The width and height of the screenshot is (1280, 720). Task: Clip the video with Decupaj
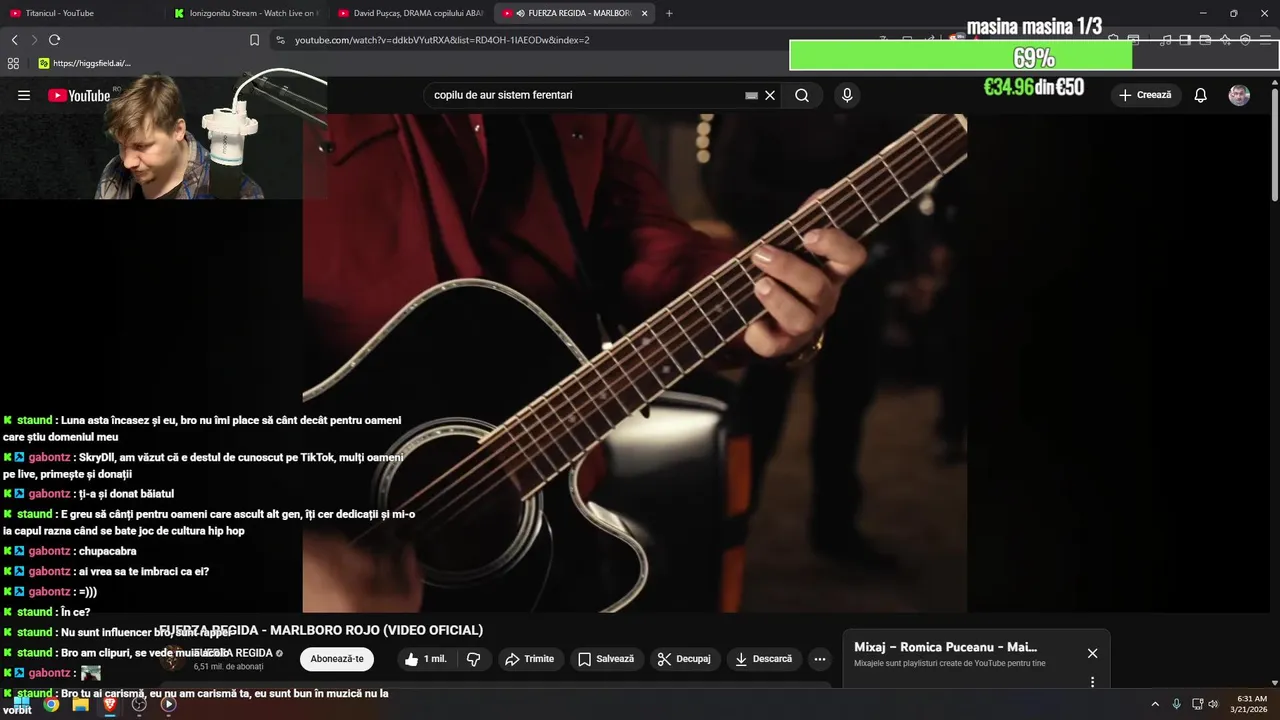685,659
